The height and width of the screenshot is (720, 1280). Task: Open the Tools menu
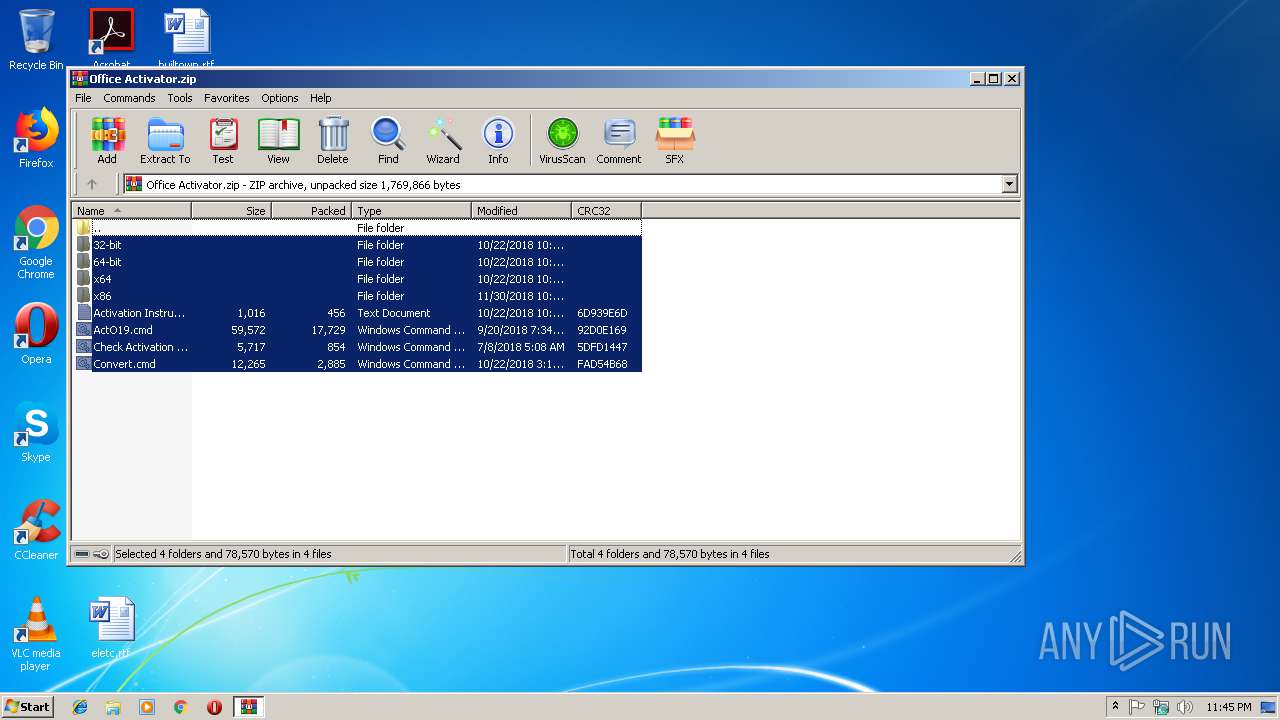[180, 98]
